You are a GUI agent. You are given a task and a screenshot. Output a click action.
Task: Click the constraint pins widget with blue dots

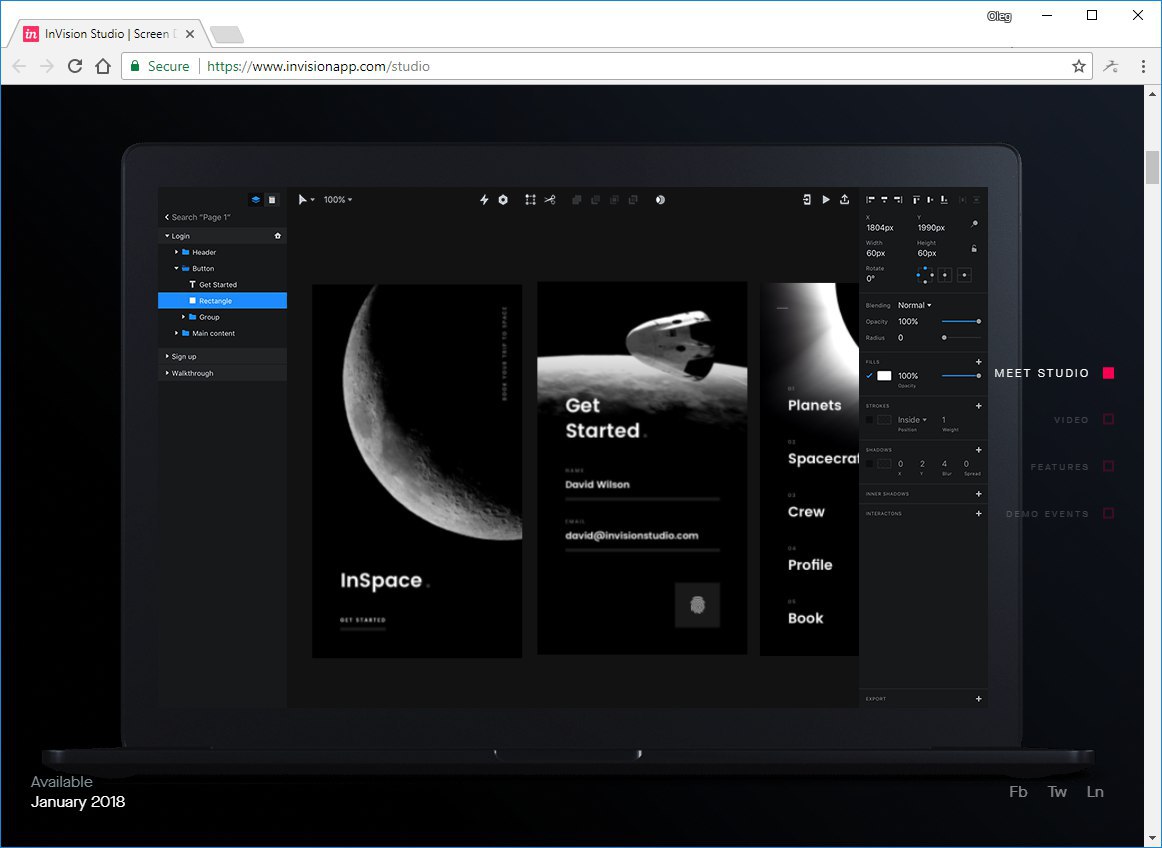click(925, 275)
